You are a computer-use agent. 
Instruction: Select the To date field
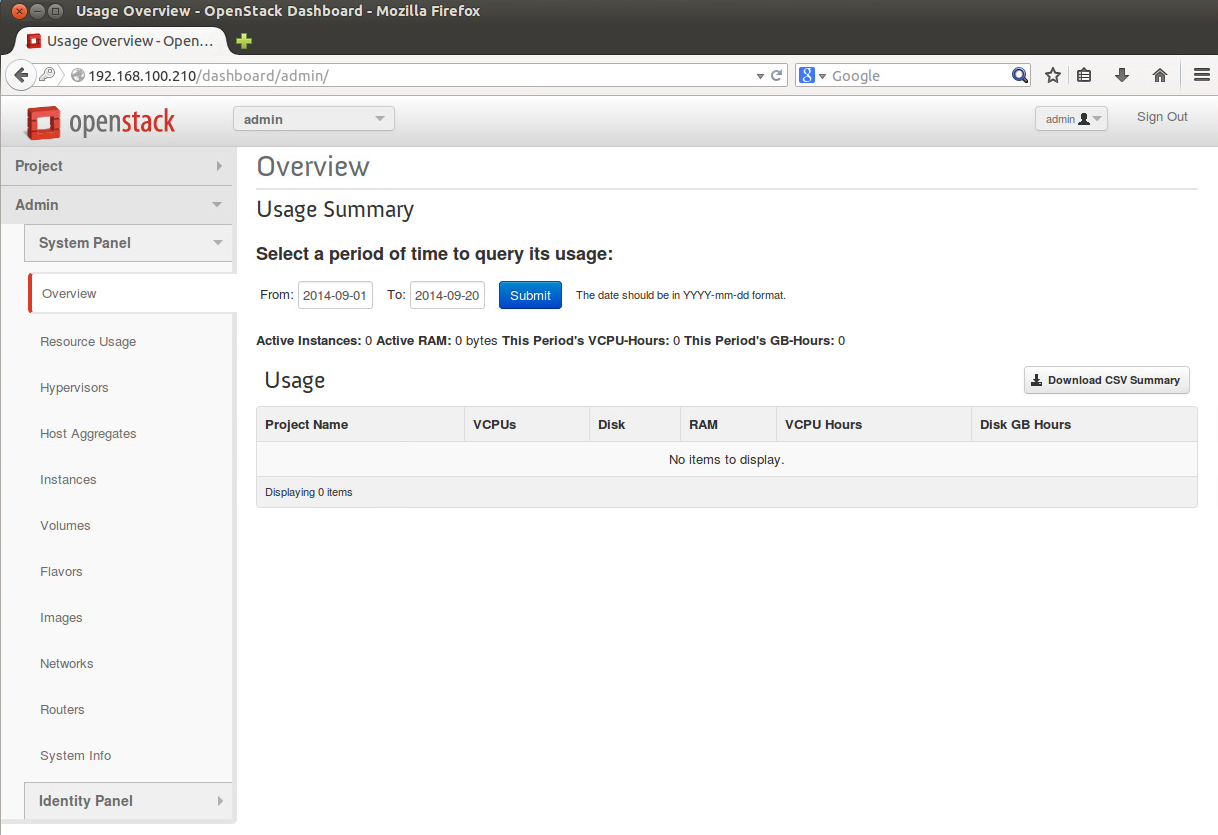[447, 295]
